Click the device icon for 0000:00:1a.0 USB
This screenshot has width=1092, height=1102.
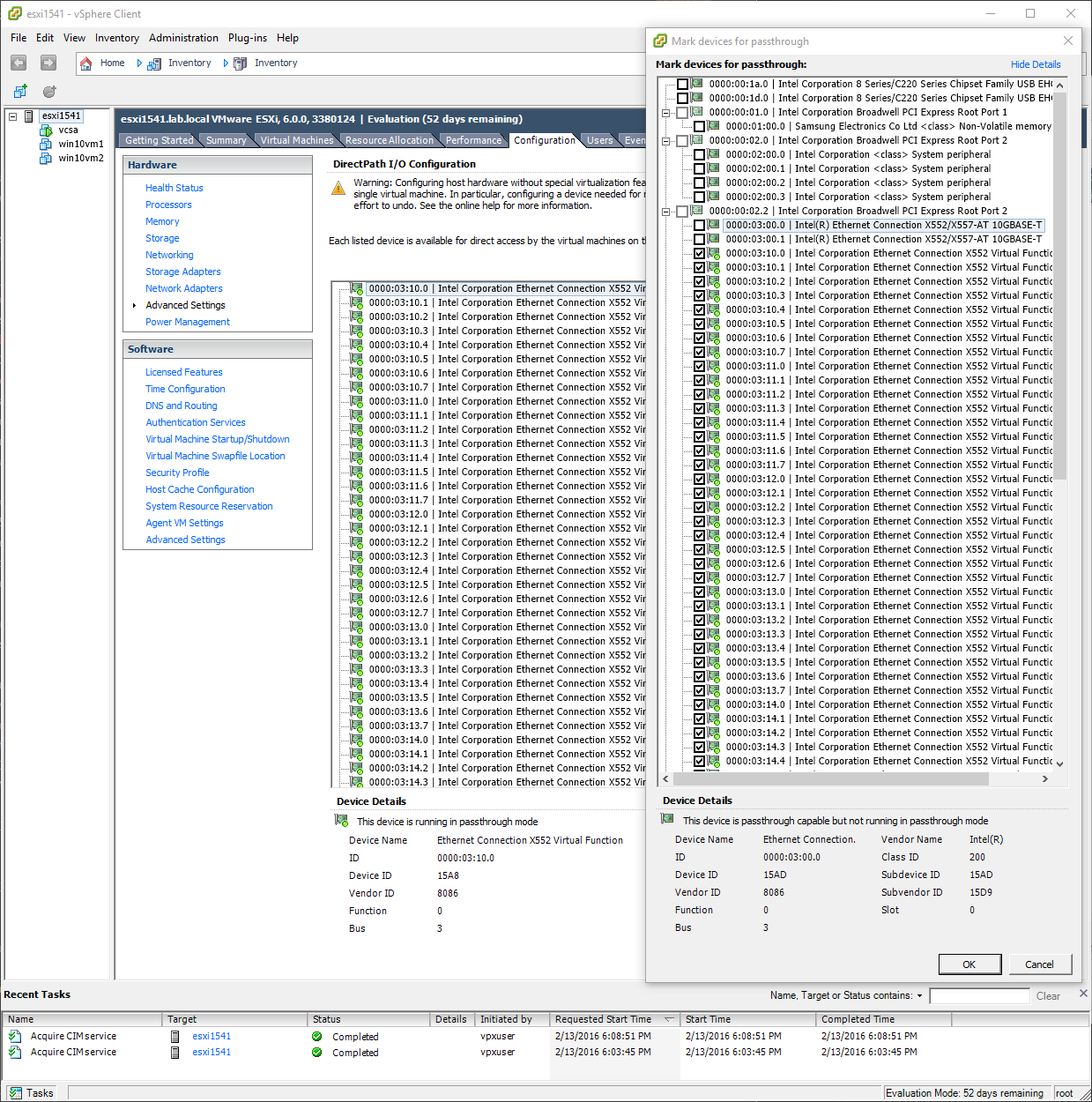tap(697, 84)
